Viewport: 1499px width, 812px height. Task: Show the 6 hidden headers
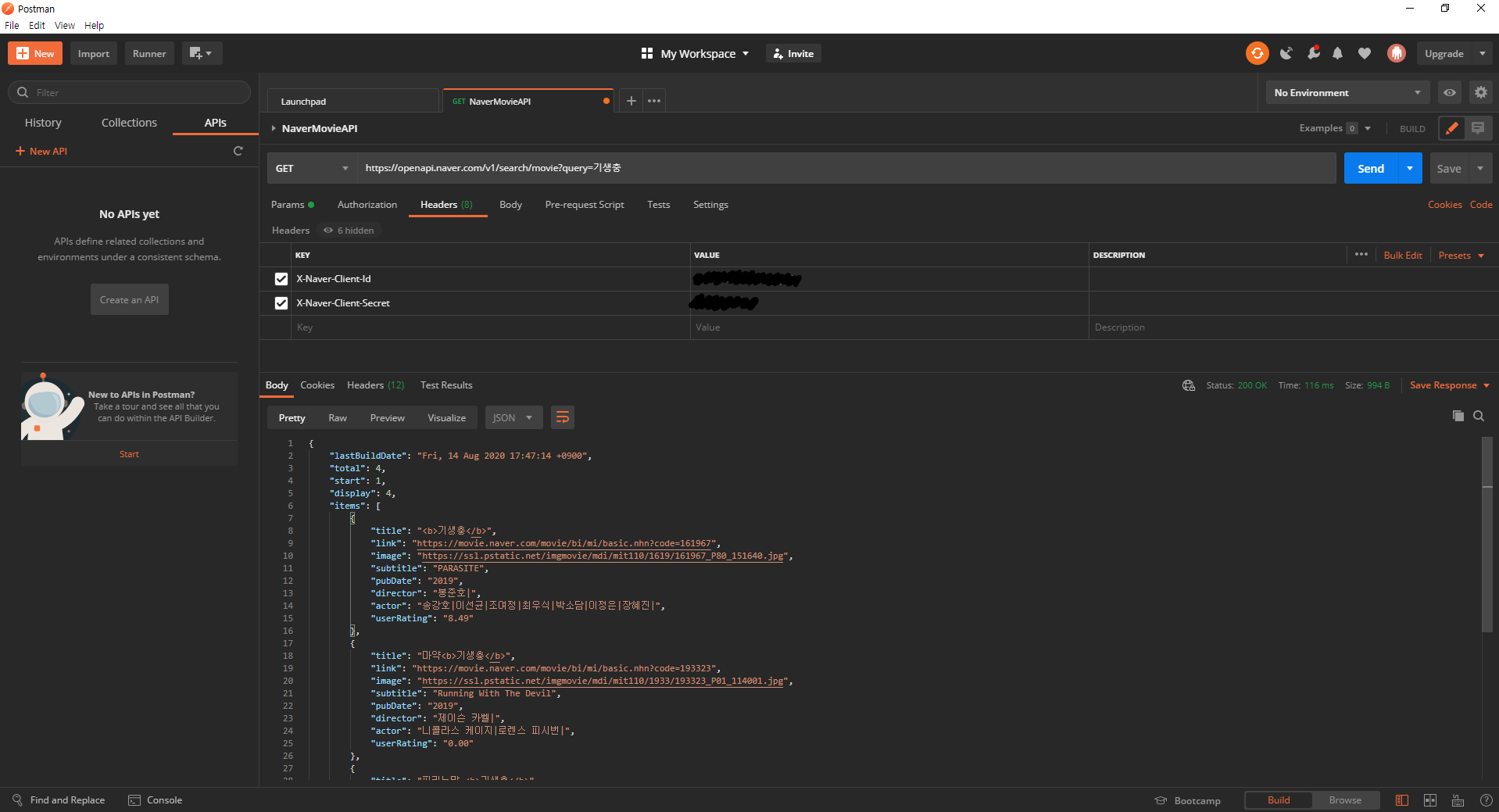(349, 231)
